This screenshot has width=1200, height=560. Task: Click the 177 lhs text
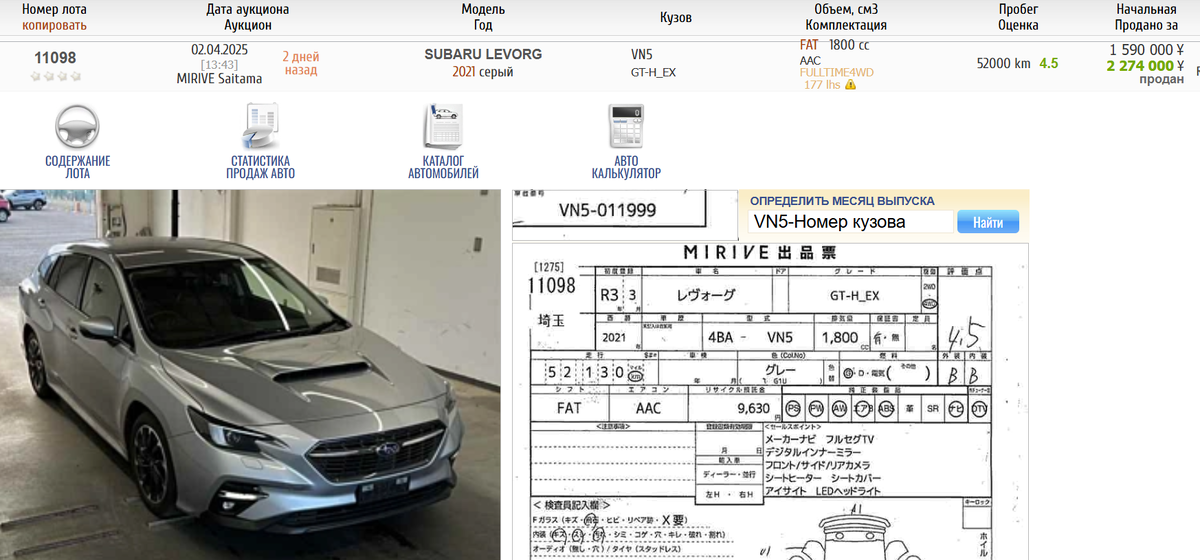click(822, 85)
